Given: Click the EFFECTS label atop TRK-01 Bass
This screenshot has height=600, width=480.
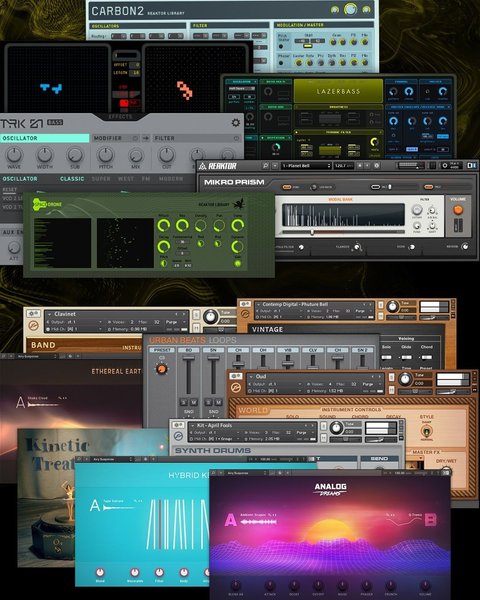Looking at the screenshot, I should 120,116.
